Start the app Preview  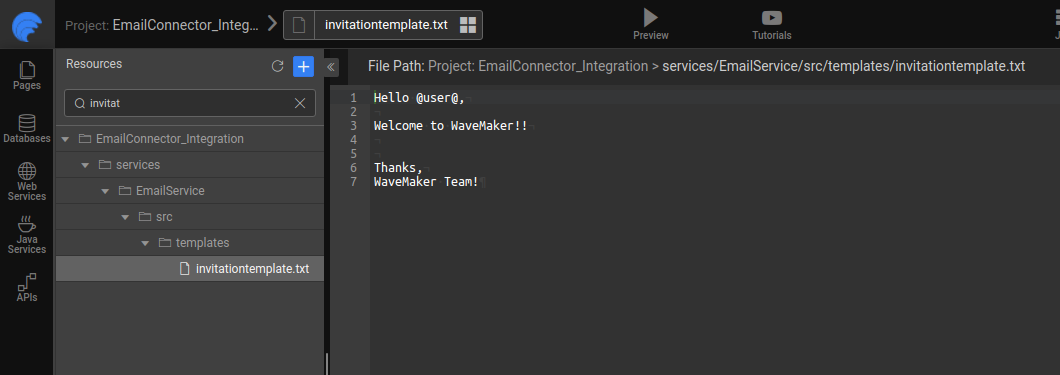pos(650,25)
